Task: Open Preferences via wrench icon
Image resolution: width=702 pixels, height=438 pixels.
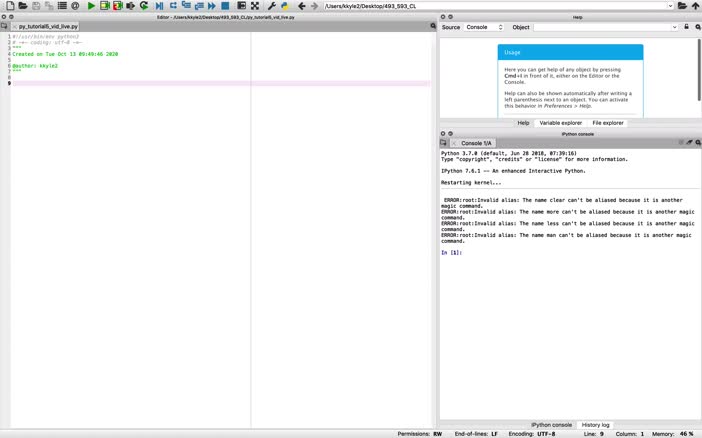Action: 271,6
